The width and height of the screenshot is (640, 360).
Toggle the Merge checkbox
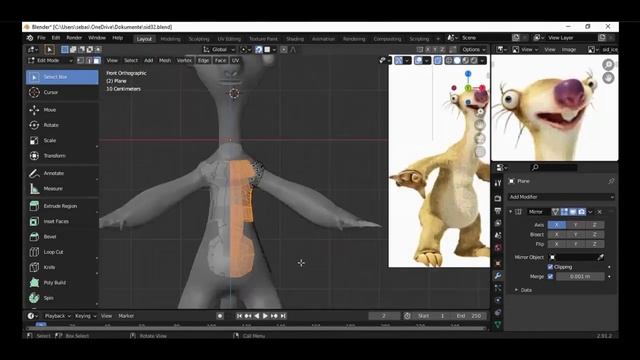click(x=550, y=276)
